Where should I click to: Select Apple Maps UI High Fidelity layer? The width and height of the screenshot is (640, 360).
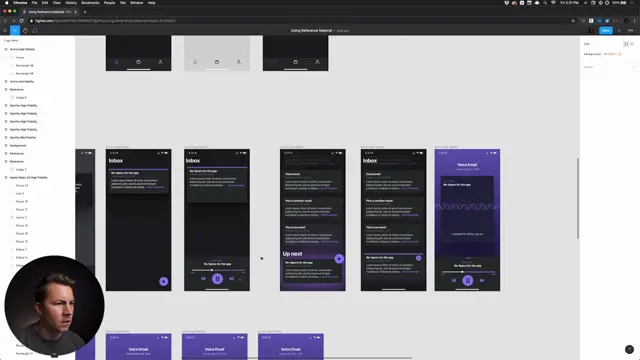(x=29, y=178)
